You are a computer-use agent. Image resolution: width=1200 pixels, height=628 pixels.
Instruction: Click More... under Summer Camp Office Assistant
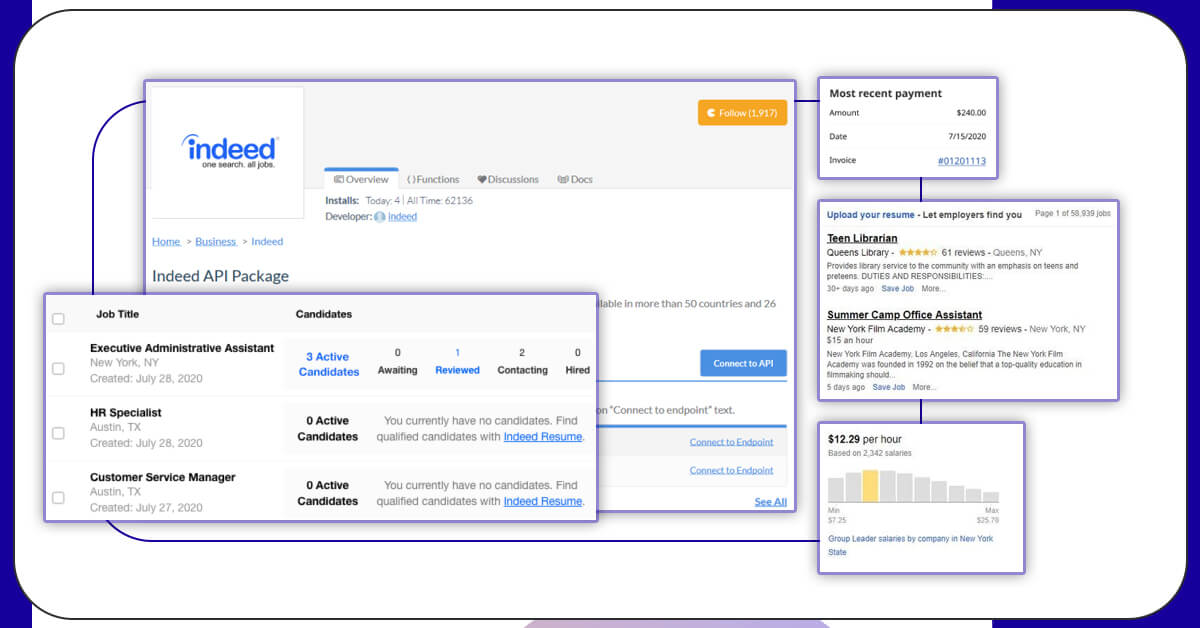[x=924, y=387]
